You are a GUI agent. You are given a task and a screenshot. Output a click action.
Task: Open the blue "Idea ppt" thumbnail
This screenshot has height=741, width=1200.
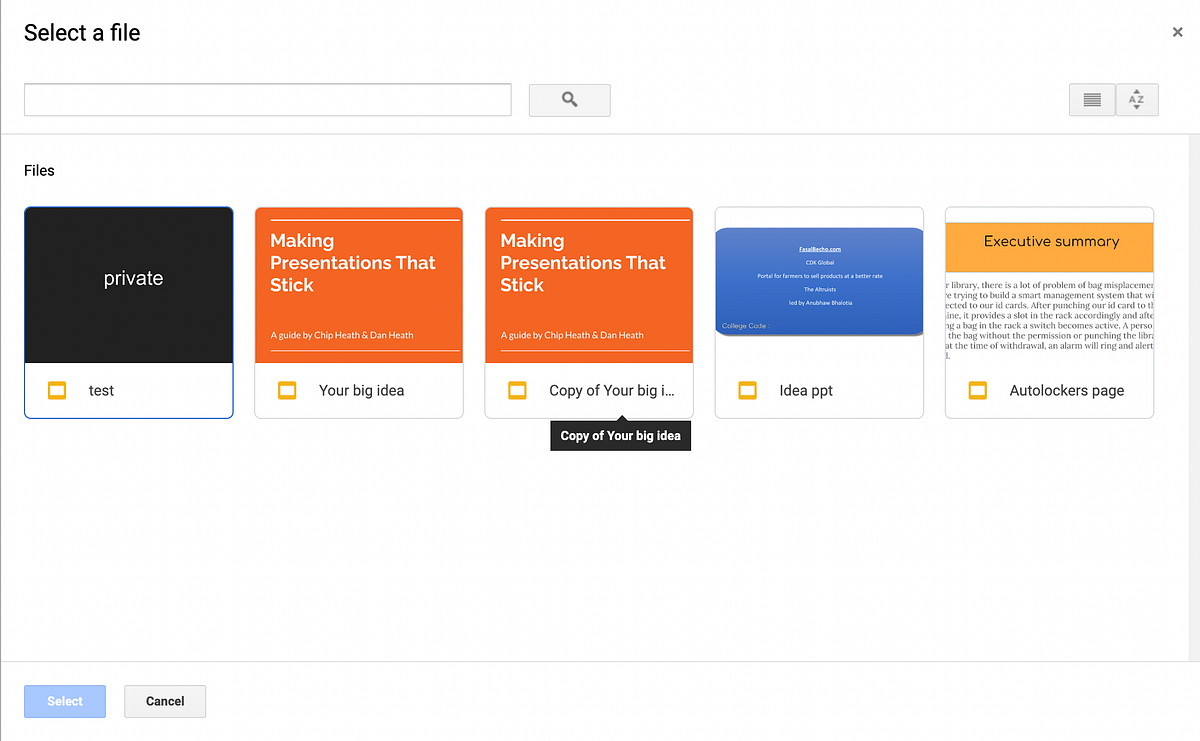point(819,280)
